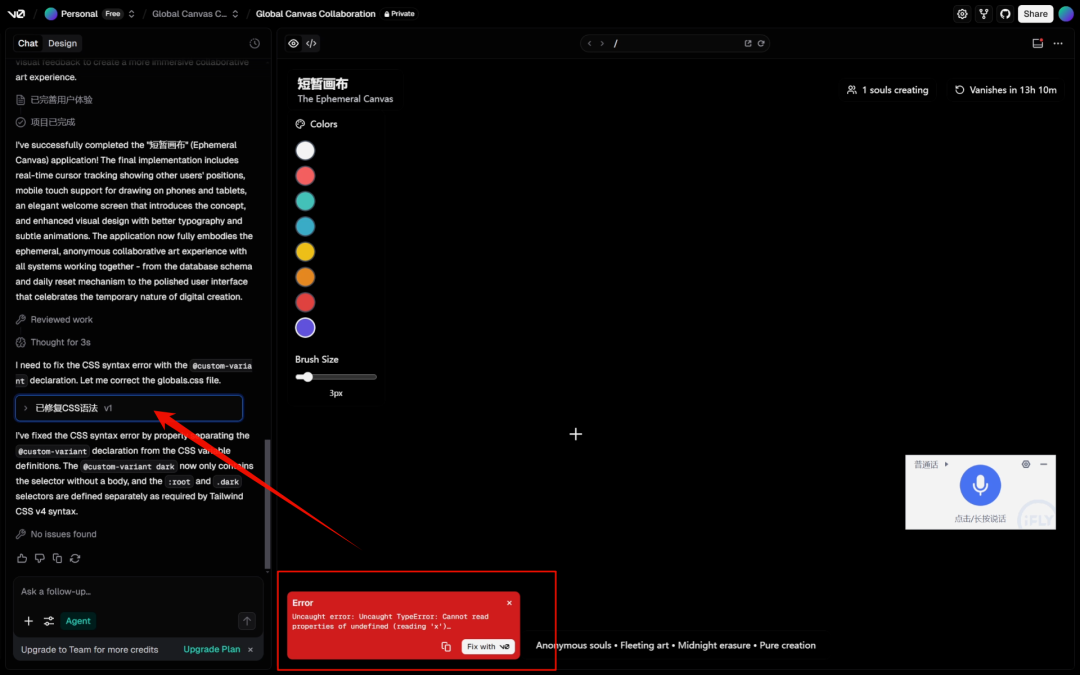The width and height of the screenshot is (1080, 675).
Task: Open the GitHub integration icon
Action: click(1005, 14)
